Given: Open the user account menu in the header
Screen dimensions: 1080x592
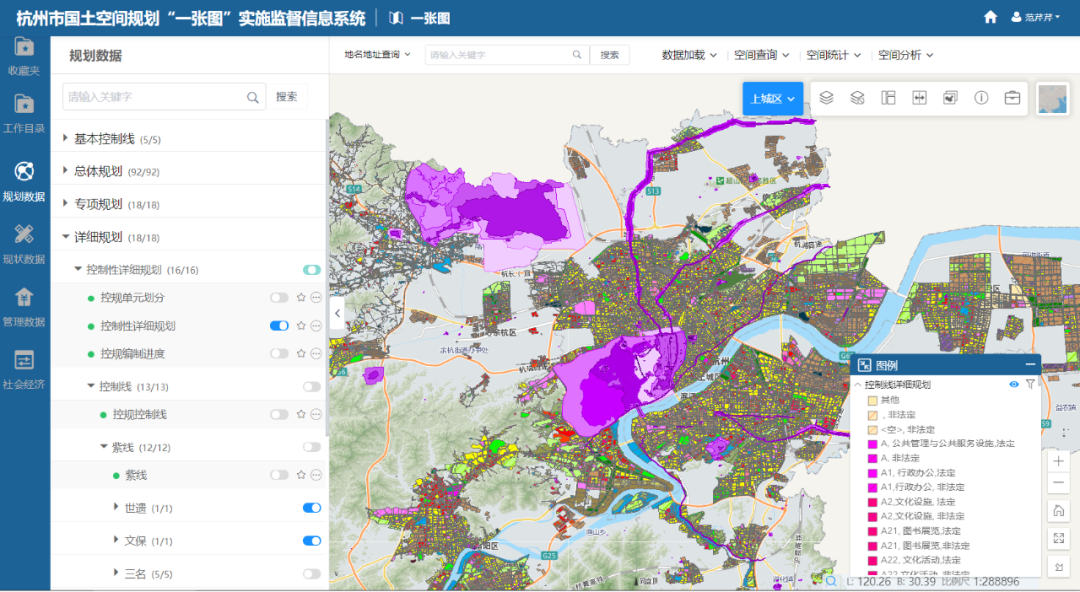Looking at the screenshot, I should pyautogui.click(x=1035, y=17).
